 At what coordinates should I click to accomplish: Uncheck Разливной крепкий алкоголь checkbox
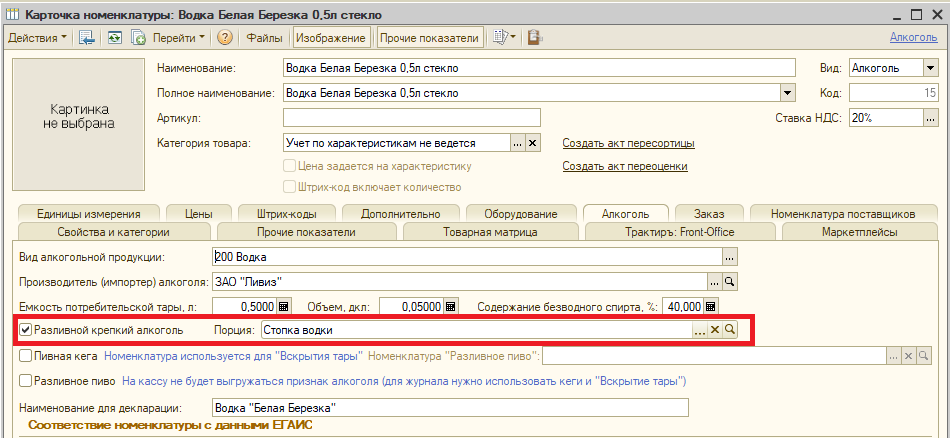click(26, 330)
